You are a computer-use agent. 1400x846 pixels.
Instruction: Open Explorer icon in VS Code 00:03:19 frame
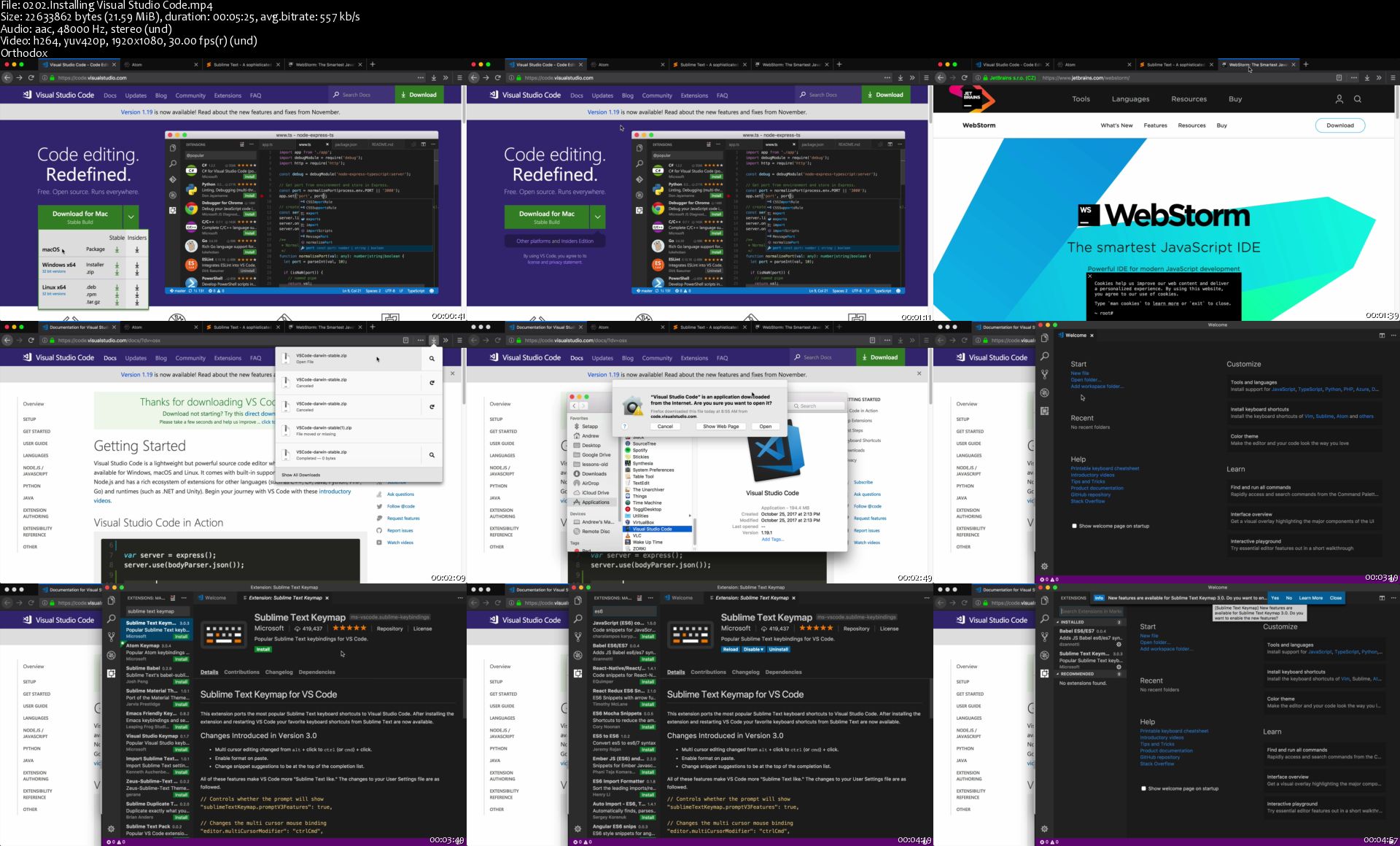point(1044,338)
